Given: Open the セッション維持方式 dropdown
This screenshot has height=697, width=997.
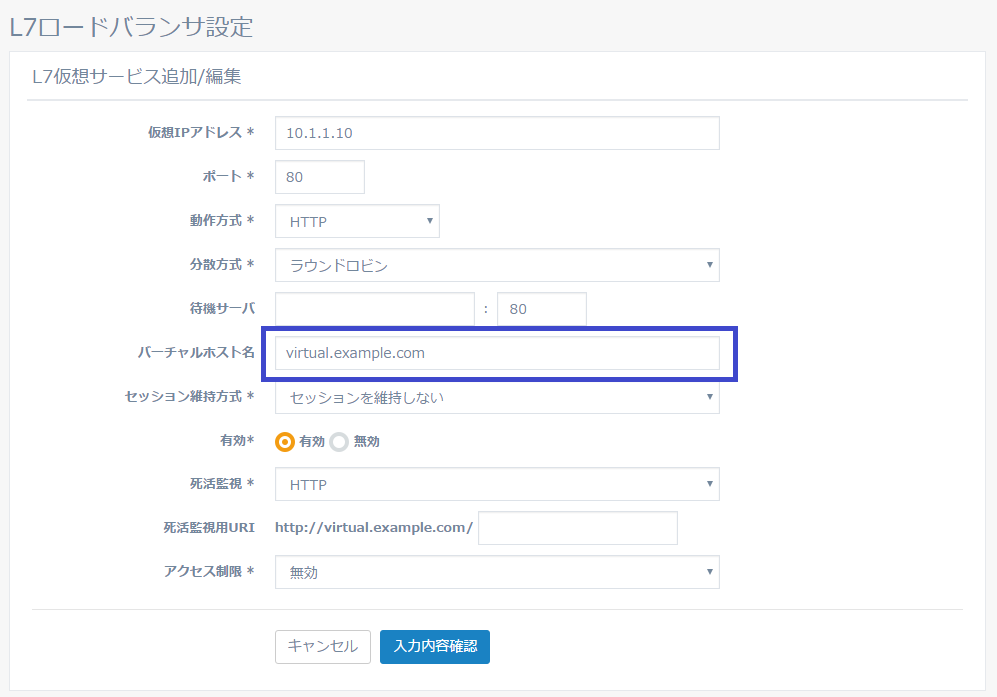Looking at the screenshot, I should [497, 397].
